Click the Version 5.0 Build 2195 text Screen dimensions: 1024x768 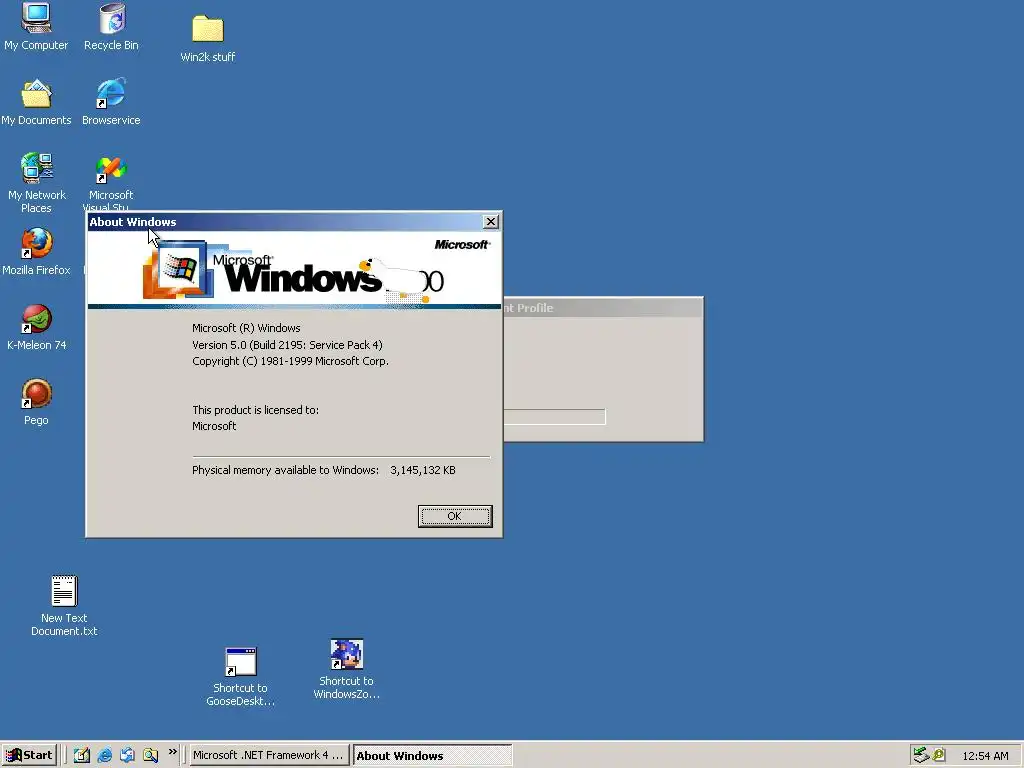pyautogui.click(x=287, y=345)
